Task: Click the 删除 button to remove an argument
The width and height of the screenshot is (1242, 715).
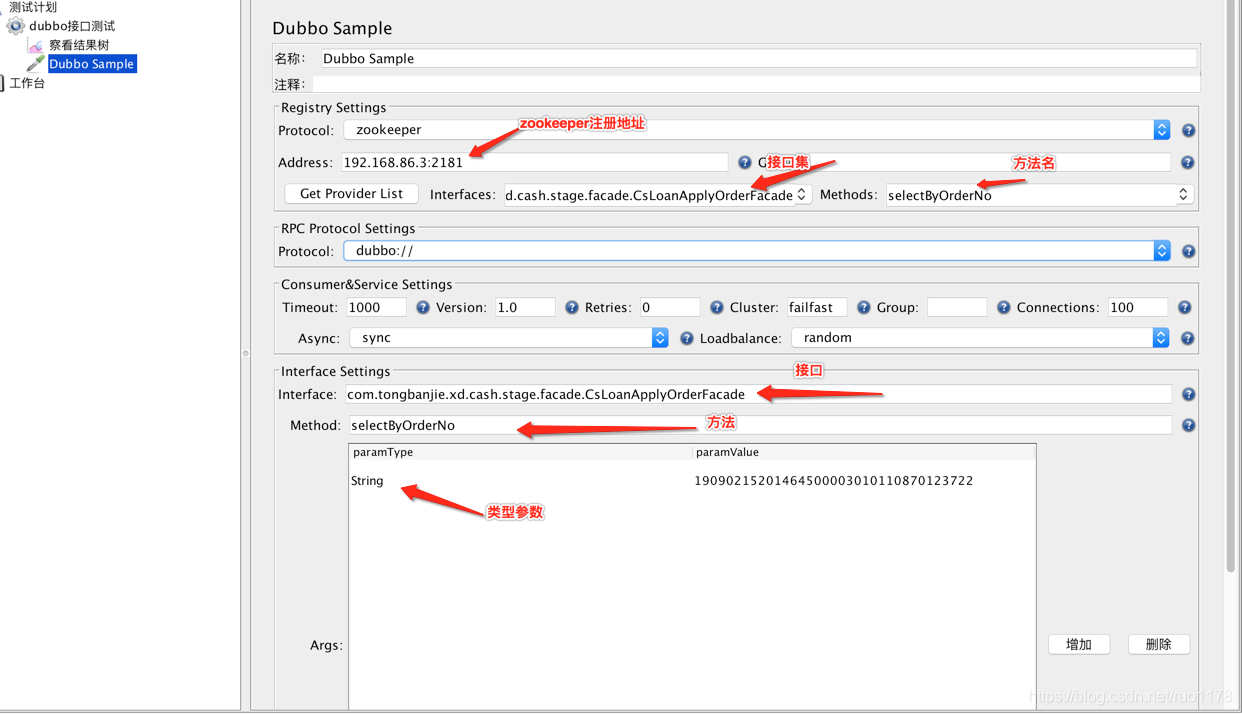Action: [x=1158, y=644]
